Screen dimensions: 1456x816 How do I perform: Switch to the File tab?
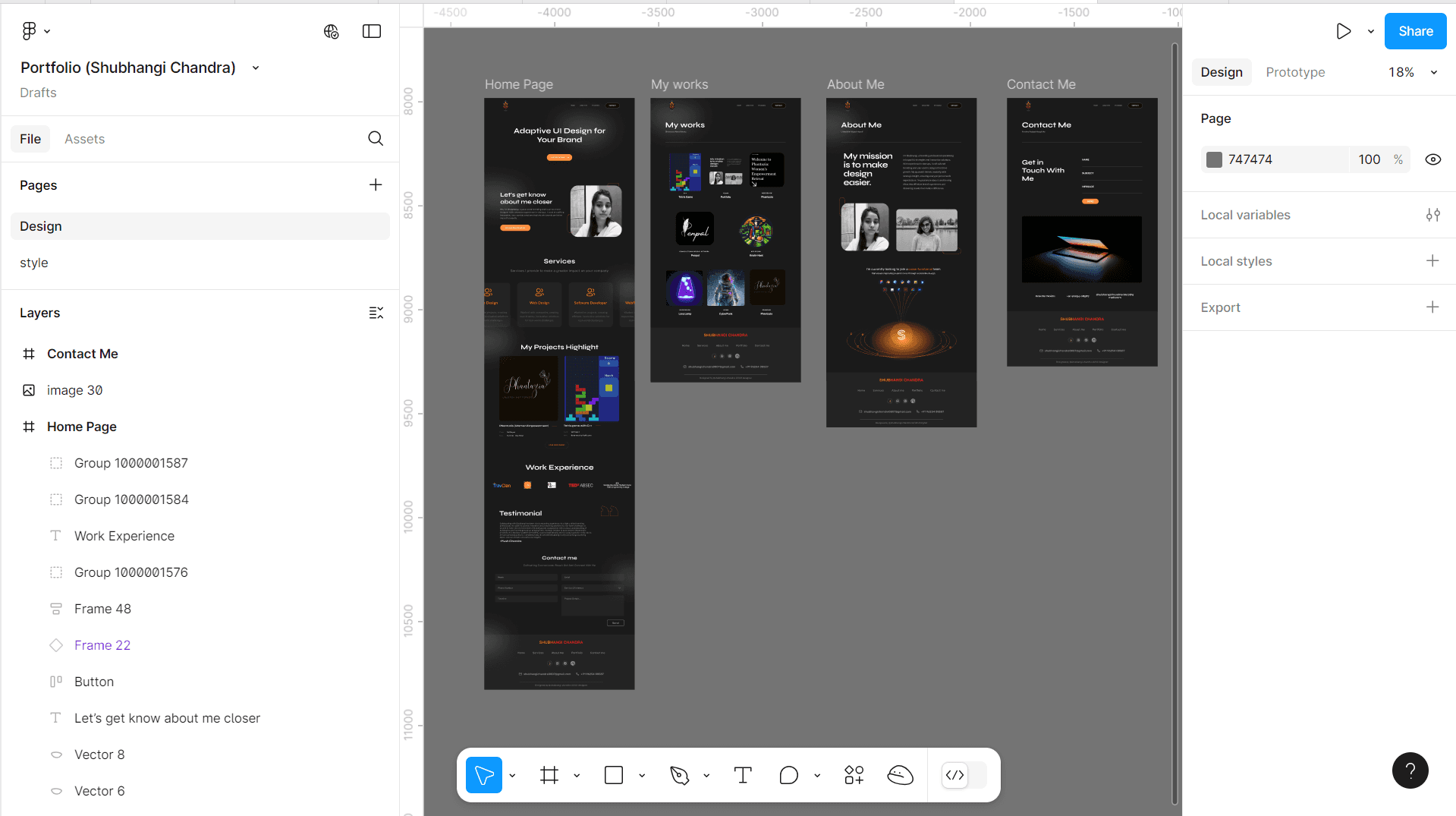pos(30,139)
